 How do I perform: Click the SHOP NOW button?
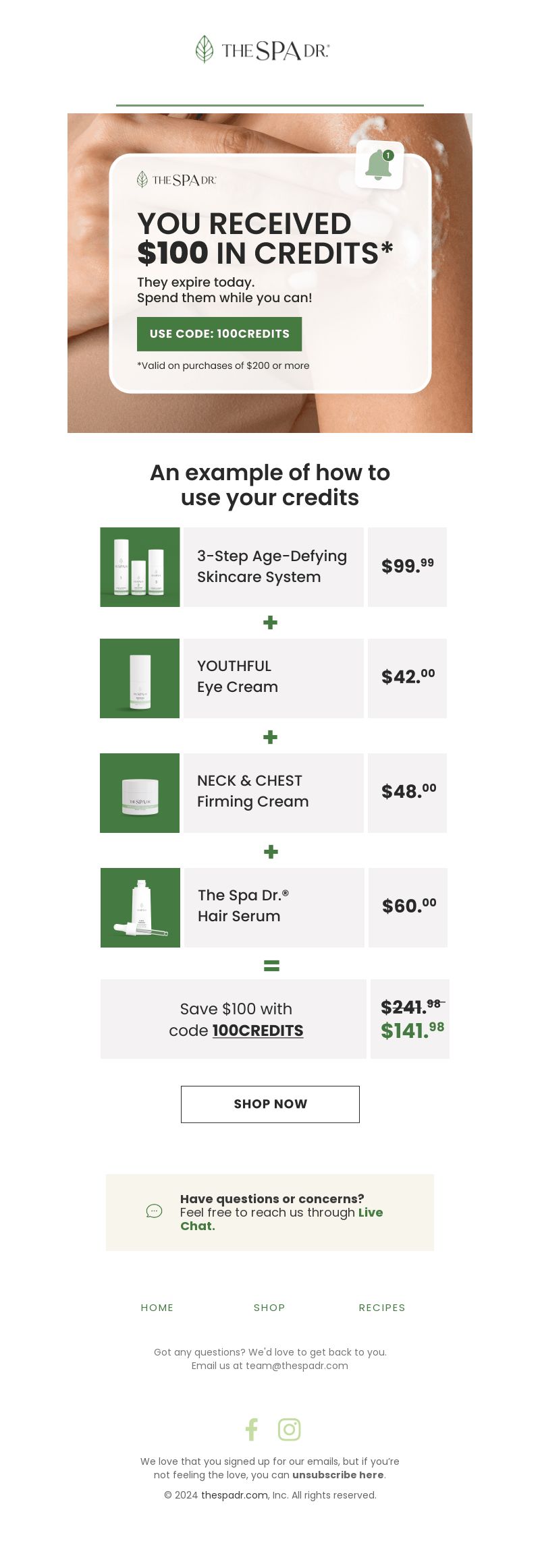[270, 1104]
